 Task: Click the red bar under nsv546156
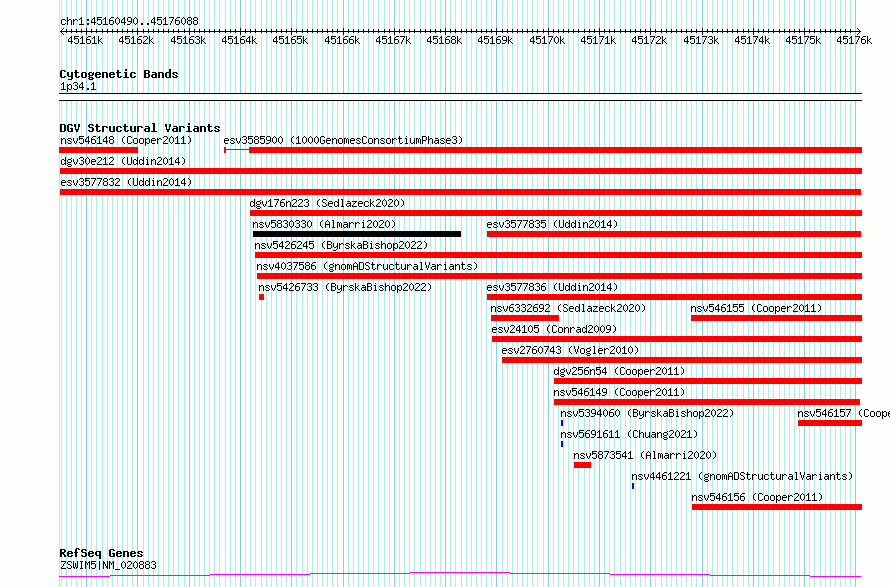776,507
